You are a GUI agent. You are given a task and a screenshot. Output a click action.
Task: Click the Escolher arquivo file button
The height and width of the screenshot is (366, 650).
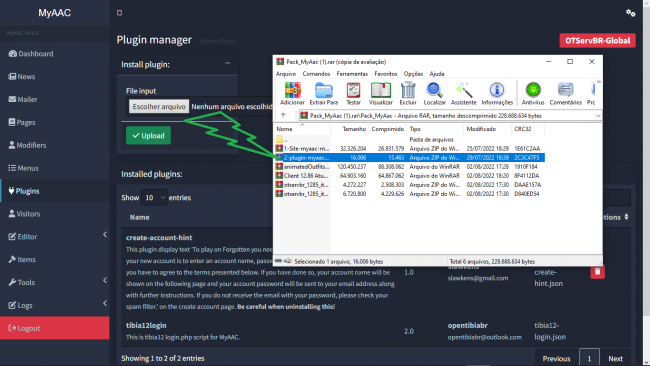pos(159,107)
